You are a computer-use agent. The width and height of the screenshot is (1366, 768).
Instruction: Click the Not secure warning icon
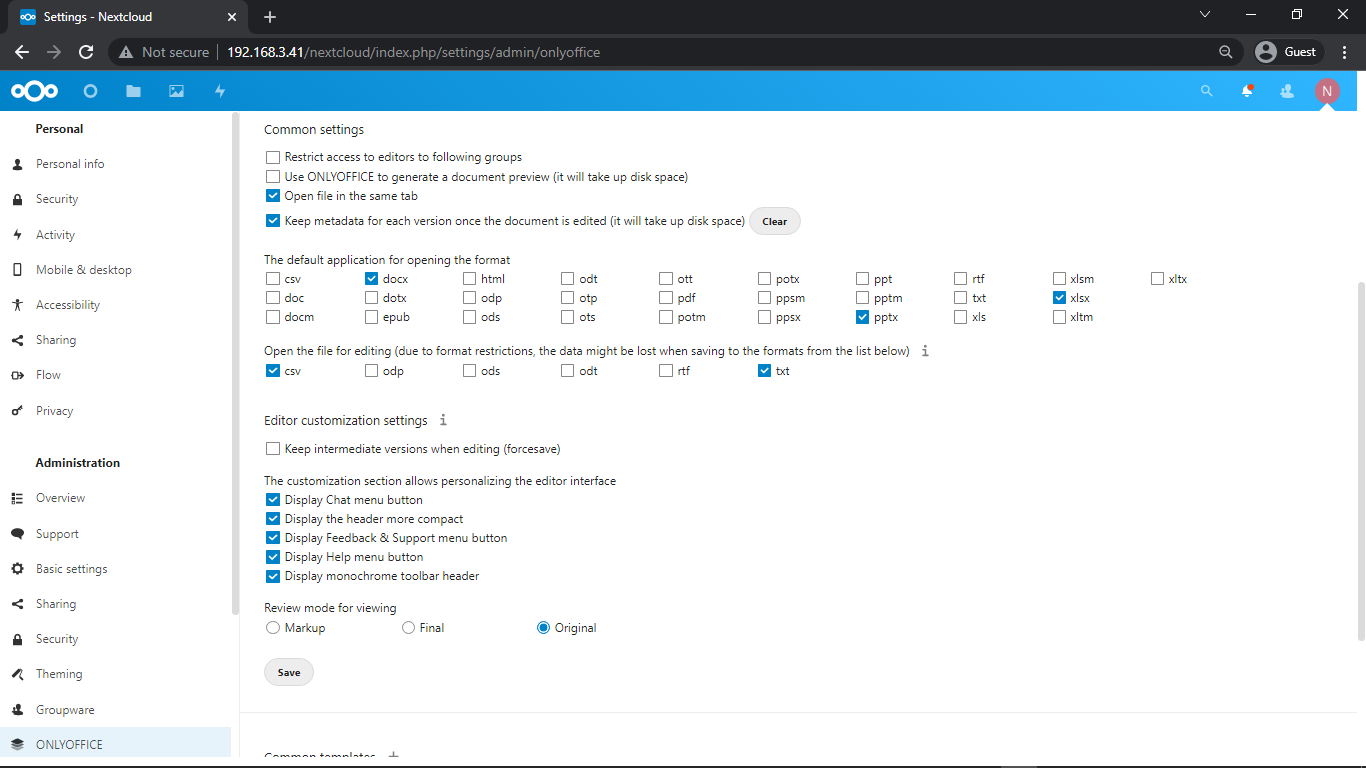pos(126,52)
